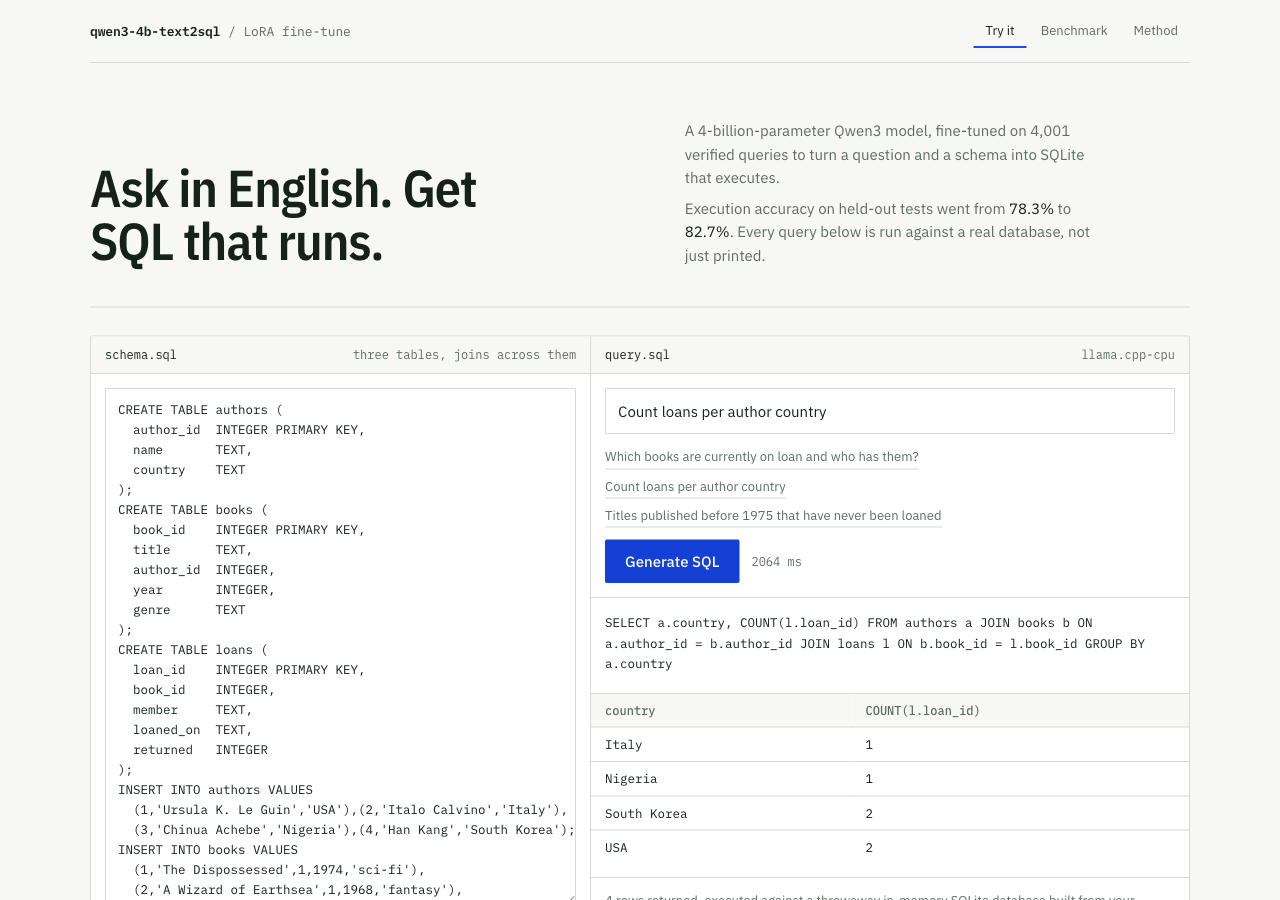Click the 82.7% accuracy figure
The width and height of the screenshot is (1280, 900).
707,232
